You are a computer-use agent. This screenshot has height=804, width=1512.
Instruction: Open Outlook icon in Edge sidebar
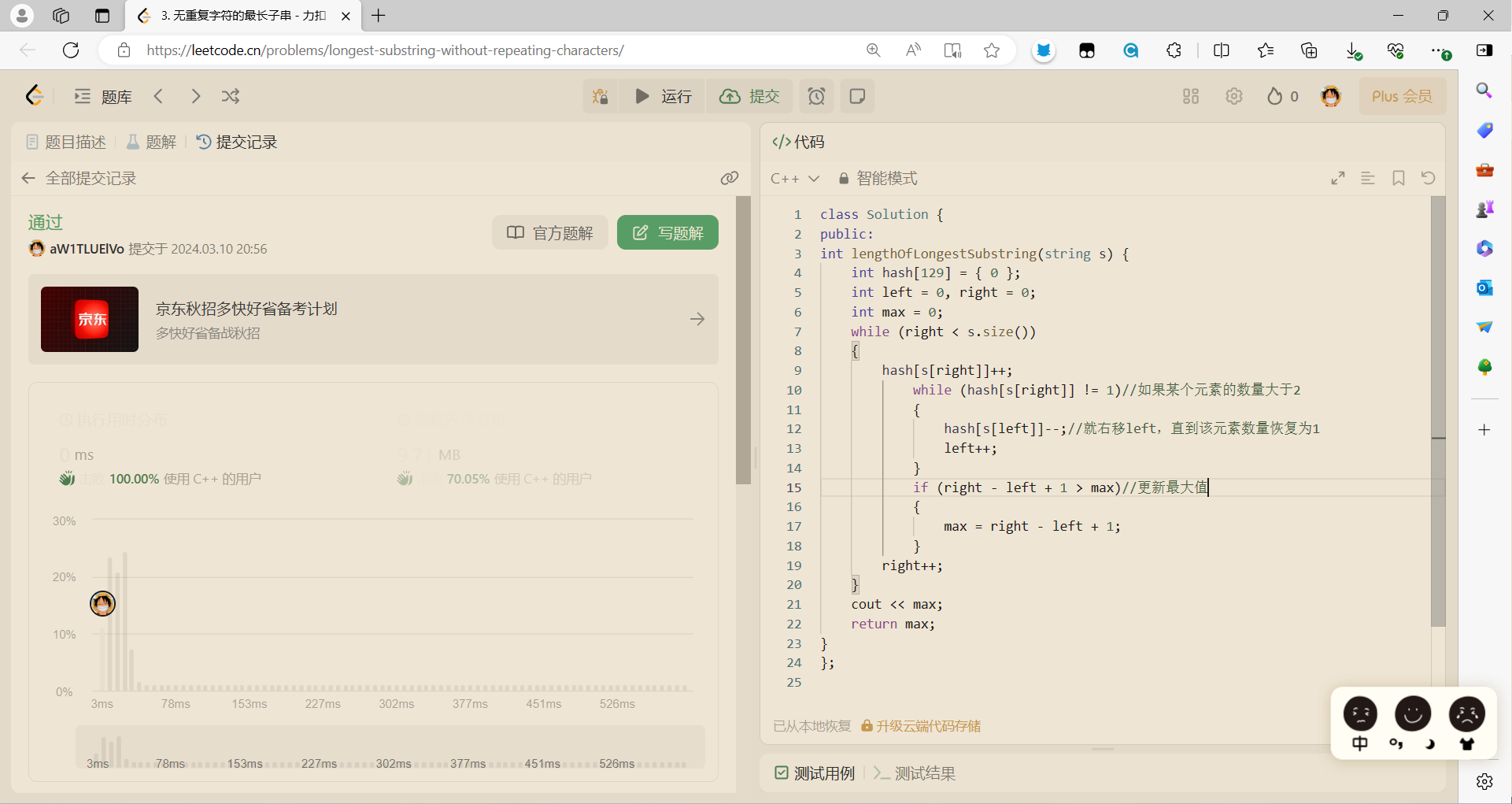(1484, 287)
